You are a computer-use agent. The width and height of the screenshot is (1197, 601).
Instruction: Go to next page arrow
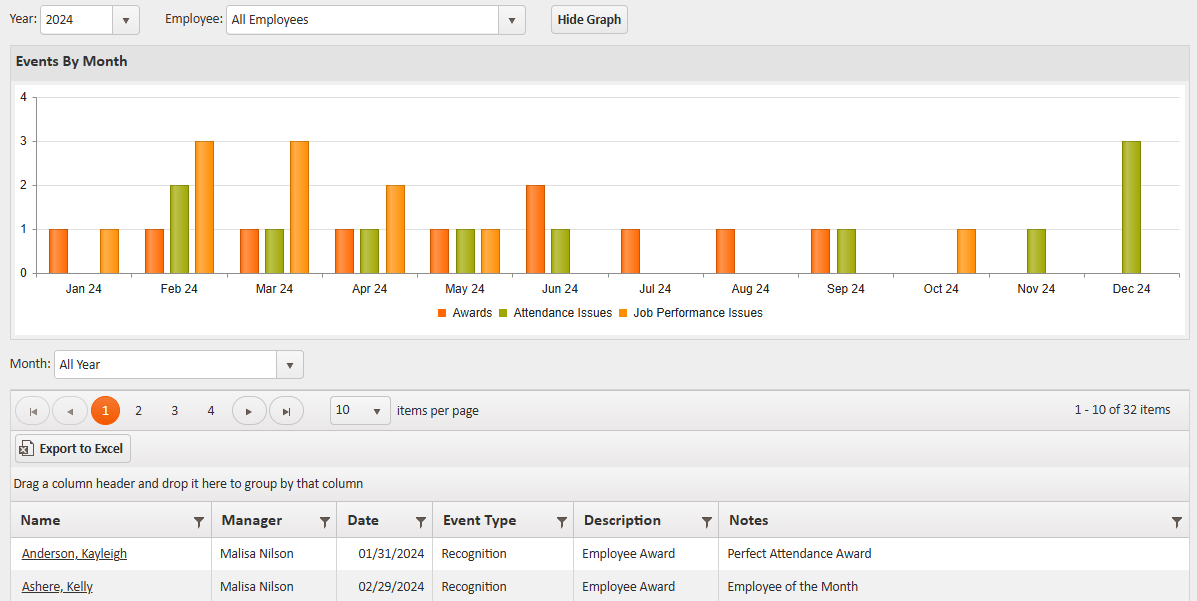tap(249, 411)
